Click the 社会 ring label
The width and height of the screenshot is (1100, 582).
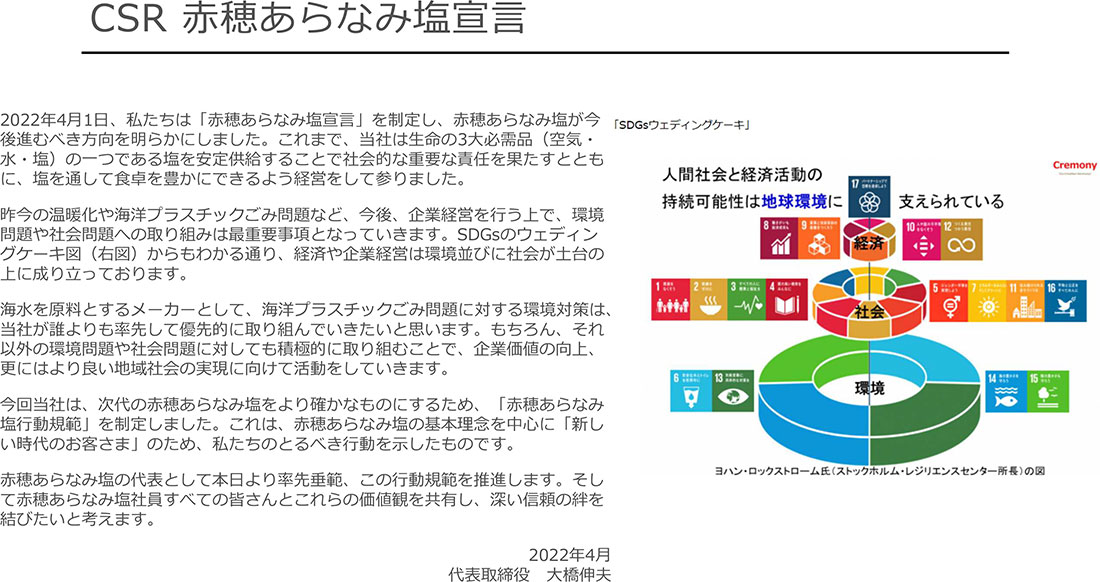pyautogui.click(x=867, y=311)
